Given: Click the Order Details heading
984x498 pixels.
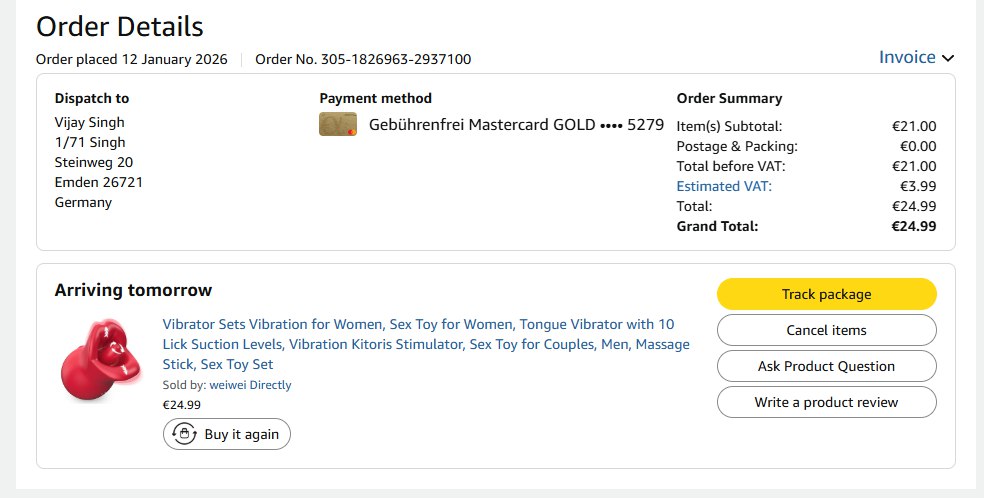Looking at the screenshot, I should tap(119, 26).
